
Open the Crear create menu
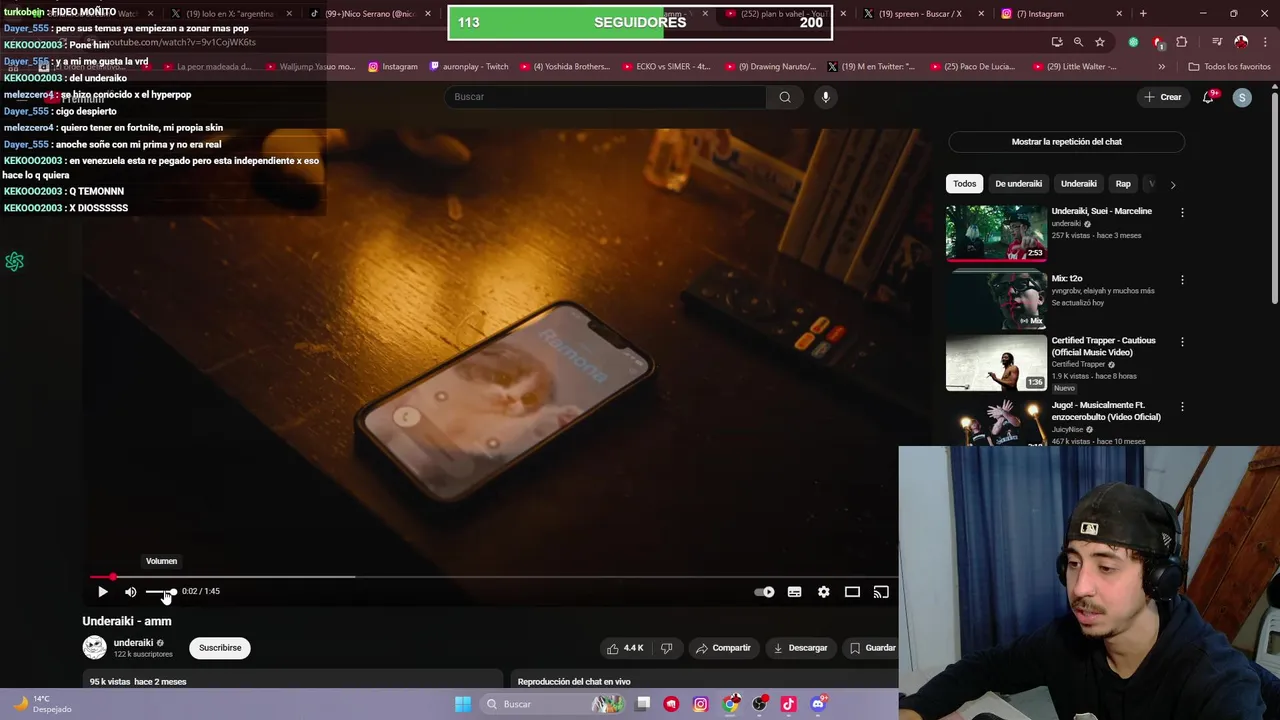tap(1163, 97)
